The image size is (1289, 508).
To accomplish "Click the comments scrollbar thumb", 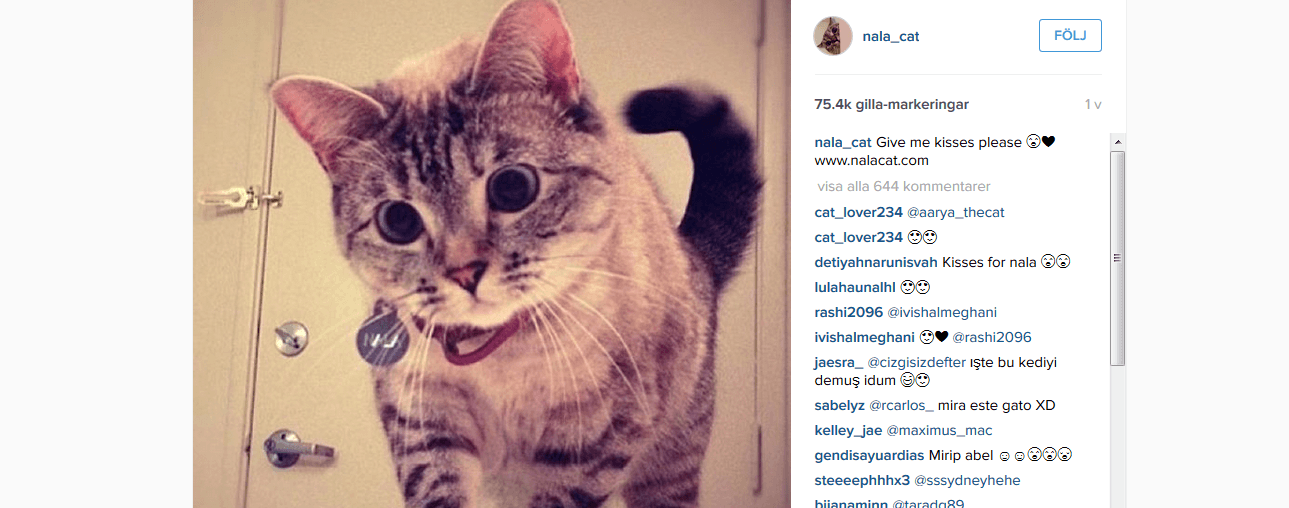I will click(1118, 258).
